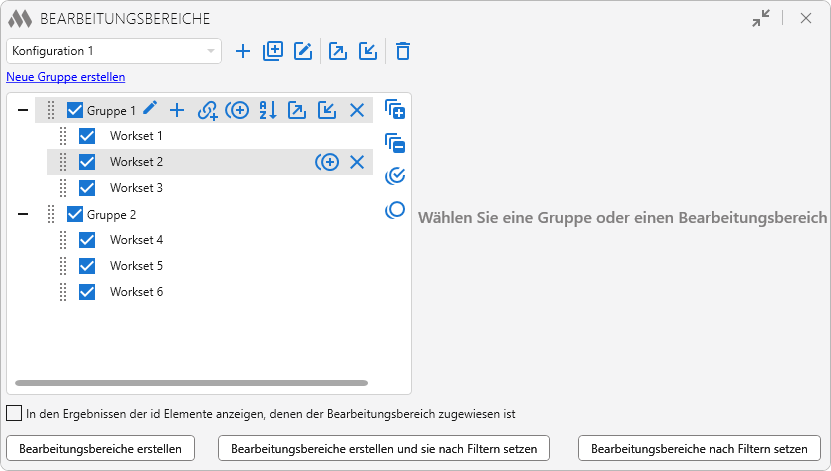This screenshot has width=831, height=471.
Task: Uncheck the Workset 1 checkbox
Action: (87, 136)
